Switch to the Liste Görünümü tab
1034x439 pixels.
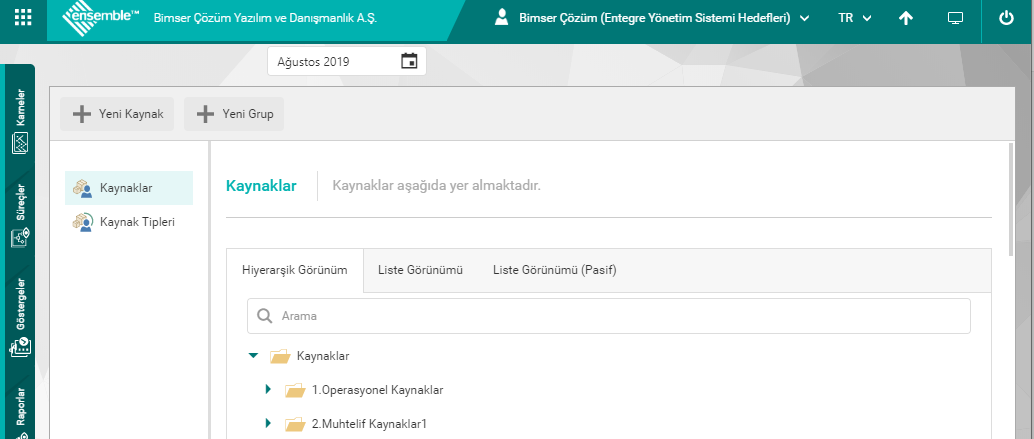coord(420,270)
